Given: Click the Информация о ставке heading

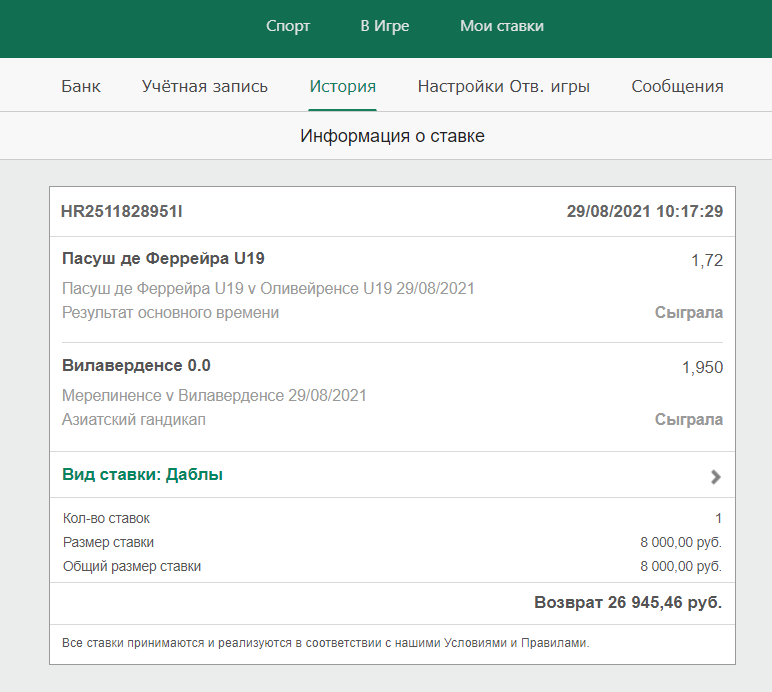Looking at the screenshot, I should pyautogui.click(x=392, y=136).
